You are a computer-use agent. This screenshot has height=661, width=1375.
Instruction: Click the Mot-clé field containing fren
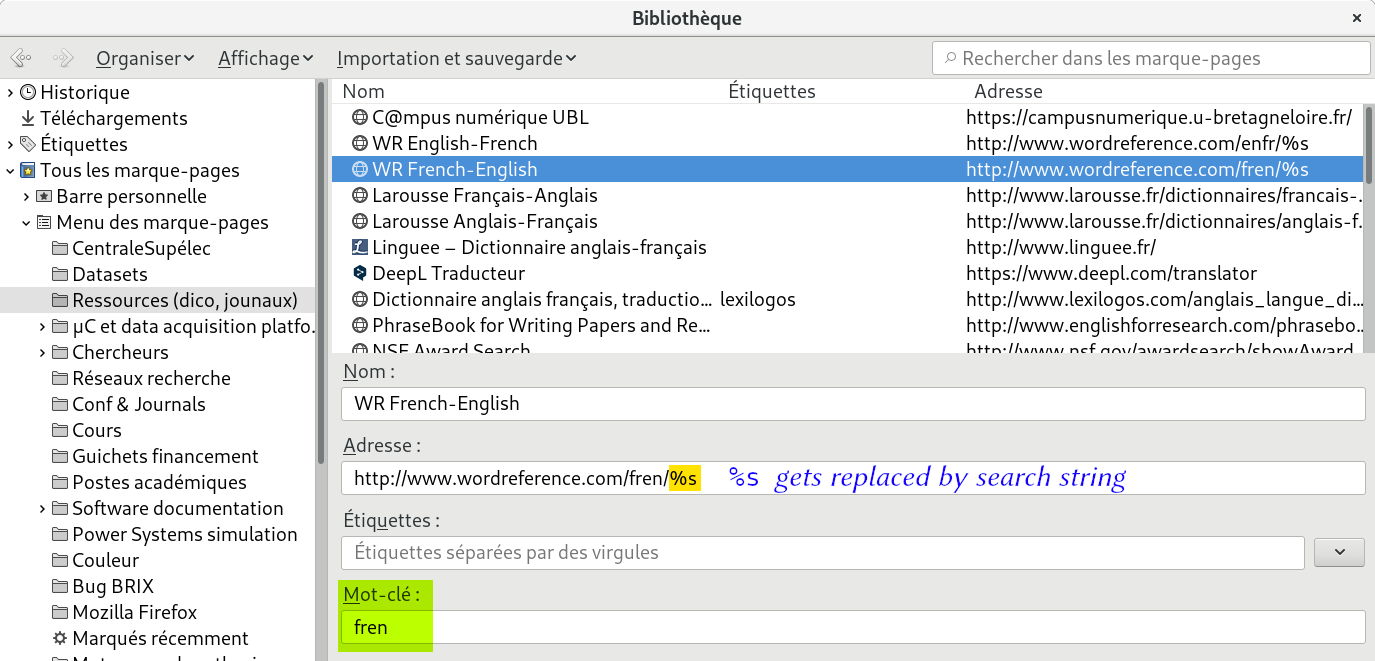point(853,627)
